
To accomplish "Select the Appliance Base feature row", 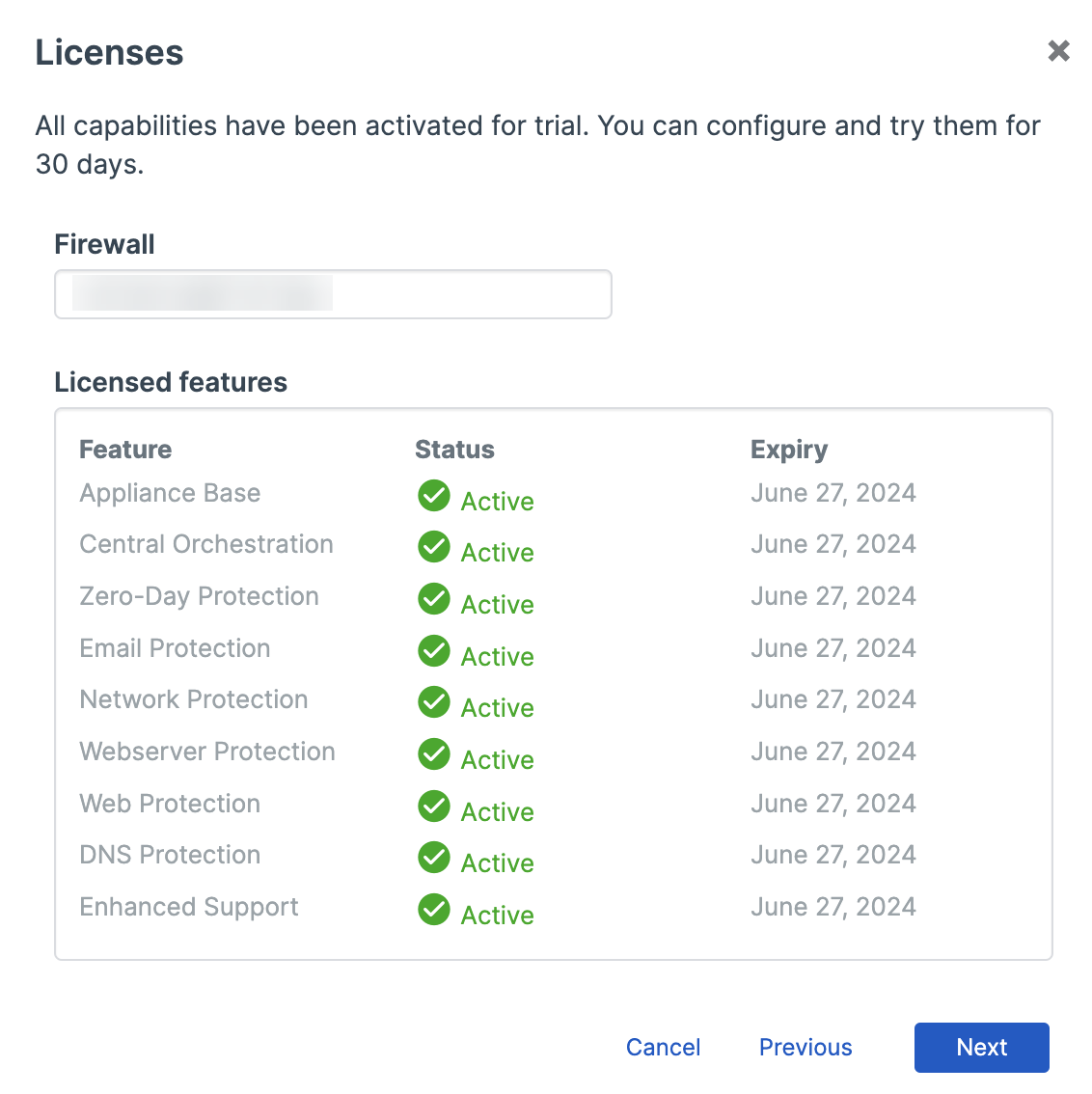I will pyautogui.click(x=170, y=493).
